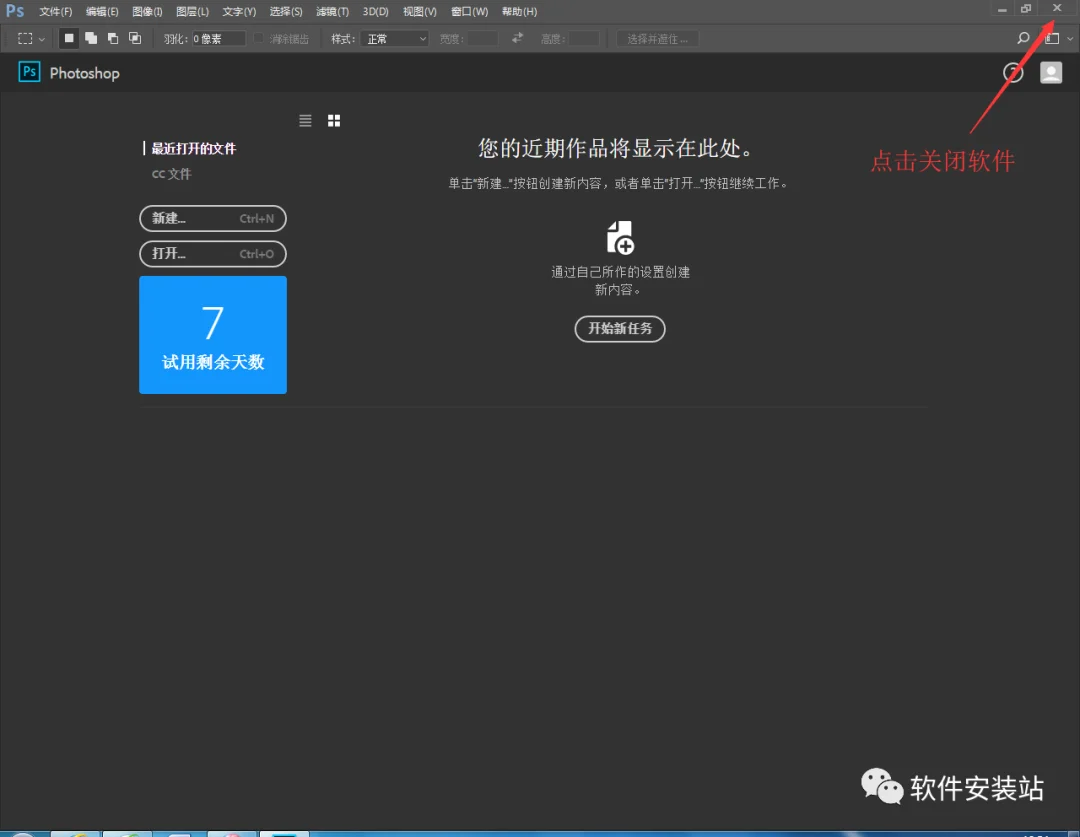Click the rectangular marquee tool preset icon
Image resolution: width=1080 pixels, height=837 pixels.
25,39
